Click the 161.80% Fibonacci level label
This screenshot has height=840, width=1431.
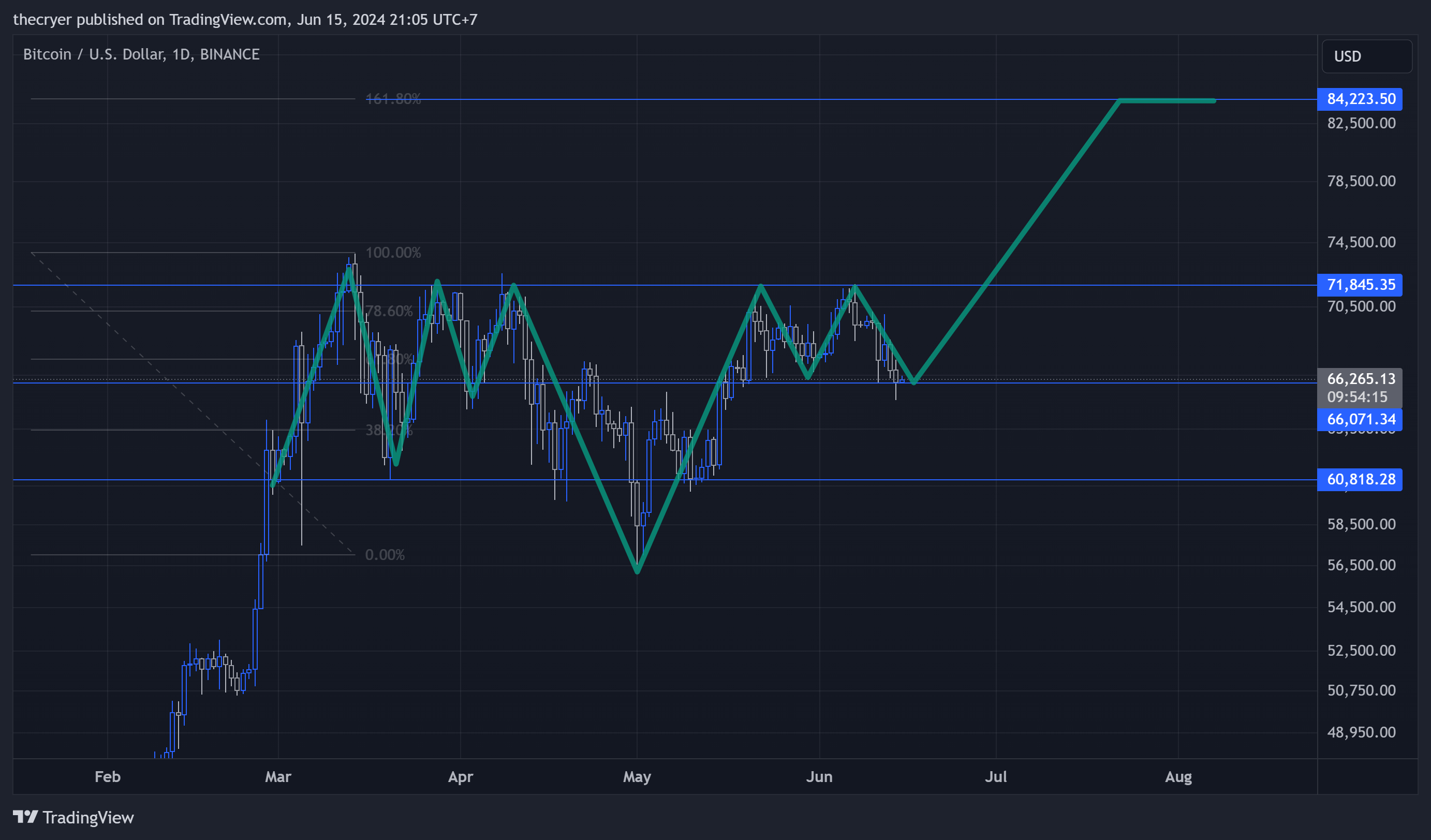coord(393,99)
